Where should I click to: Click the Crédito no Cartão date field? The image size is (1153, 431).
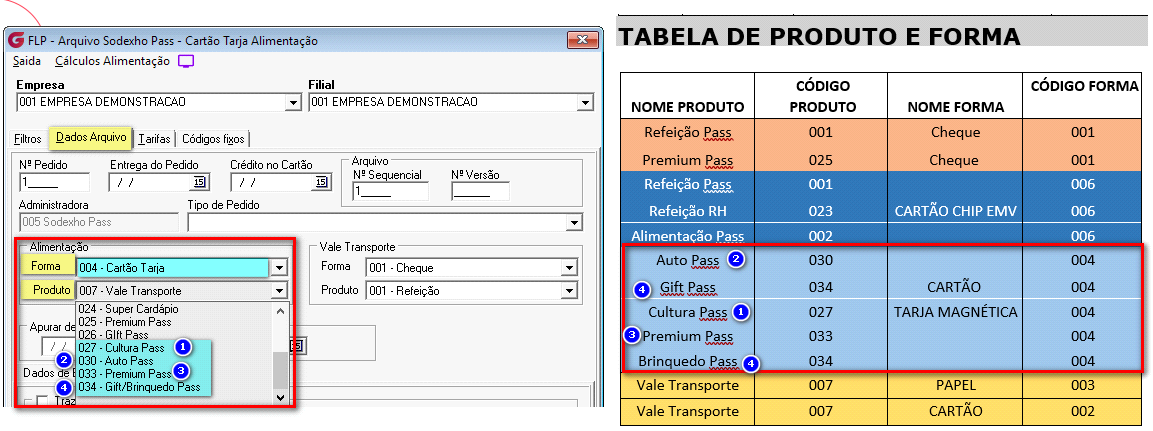(272, 182)
